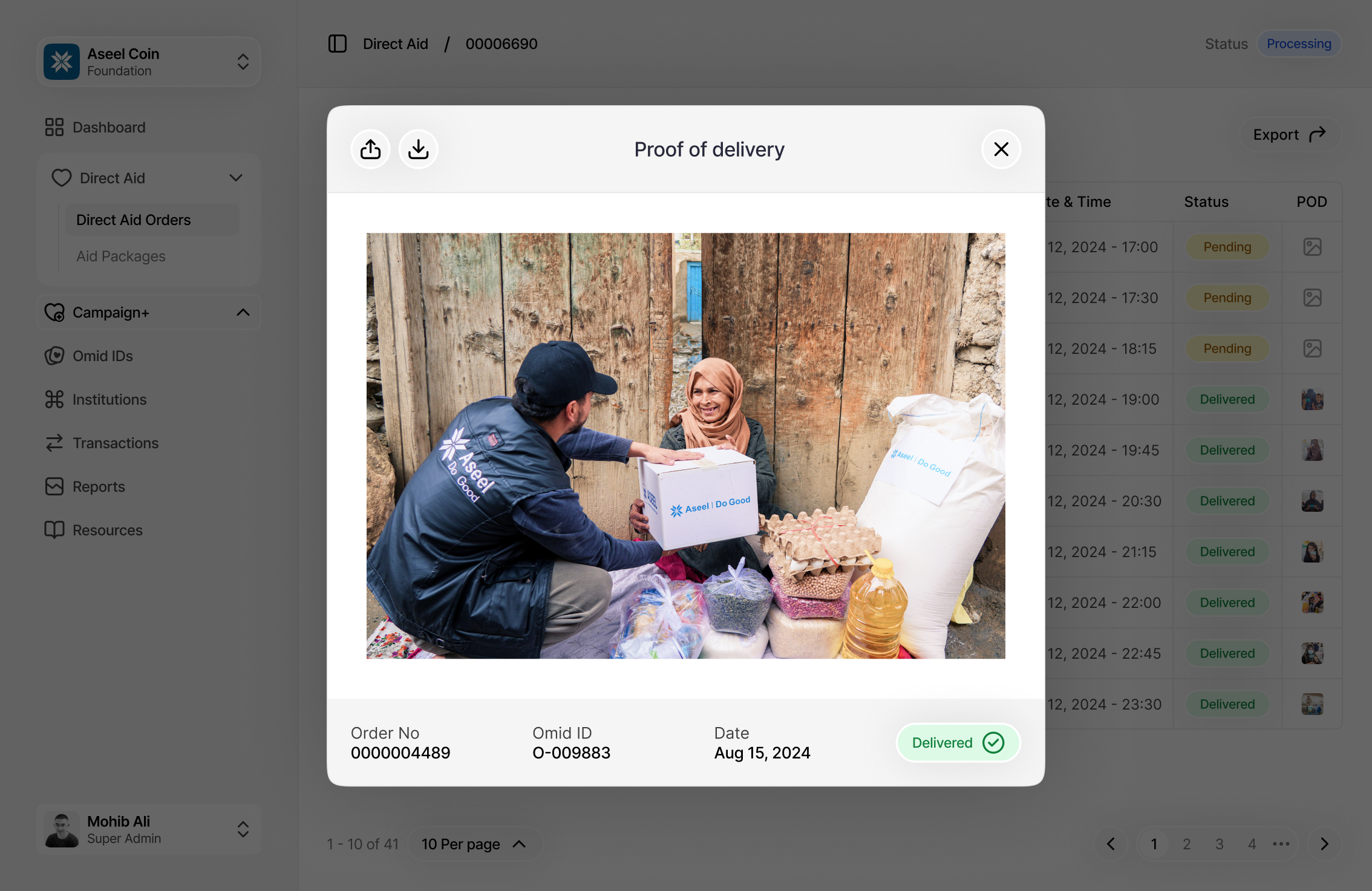This screenshot has height=891, width=1372.
Task: Collapse the Campaign+ chevron
Action: pos(243,312)
